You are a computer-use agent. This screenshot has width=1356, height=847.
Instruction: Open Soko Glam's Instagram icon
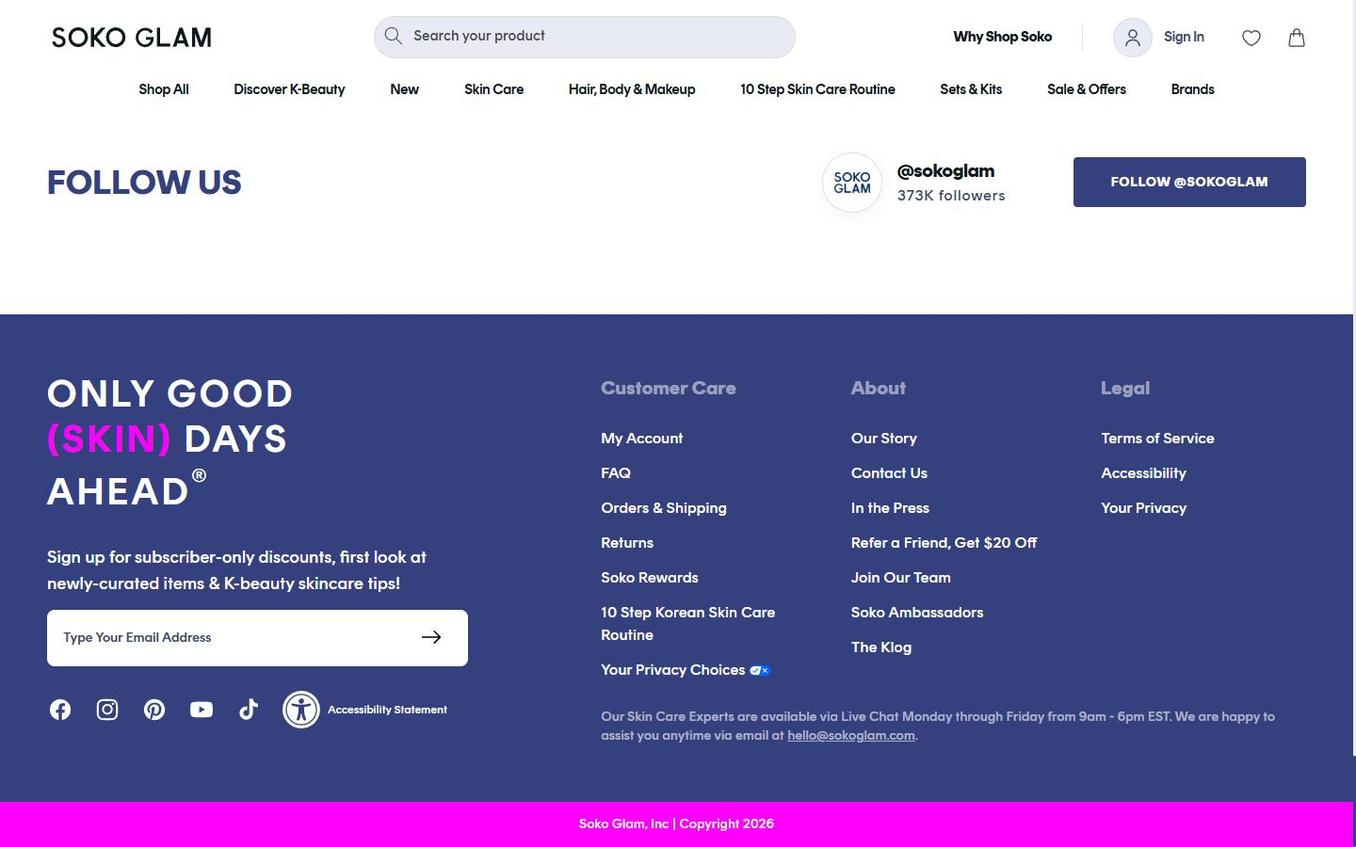click(107, 710)
